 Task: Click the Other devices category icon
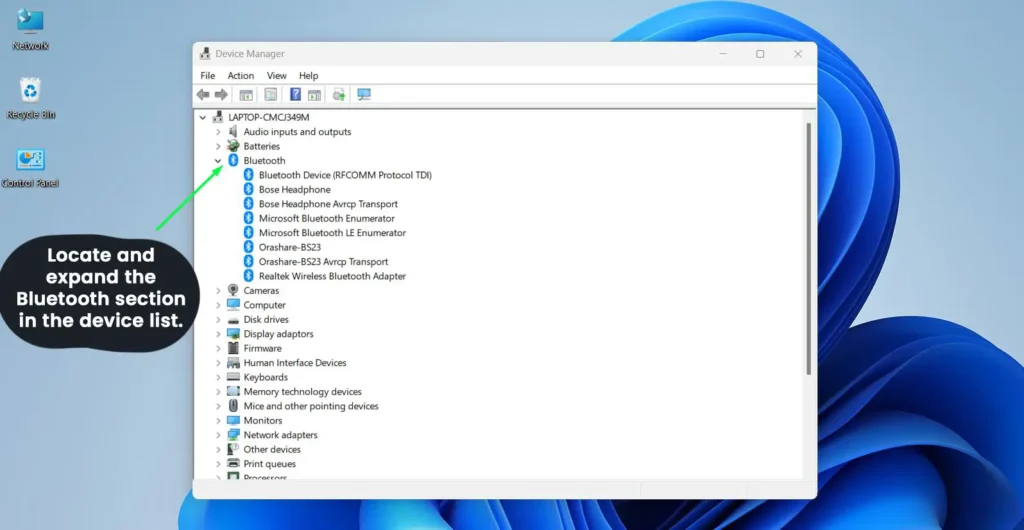click(x=233, y=449)
